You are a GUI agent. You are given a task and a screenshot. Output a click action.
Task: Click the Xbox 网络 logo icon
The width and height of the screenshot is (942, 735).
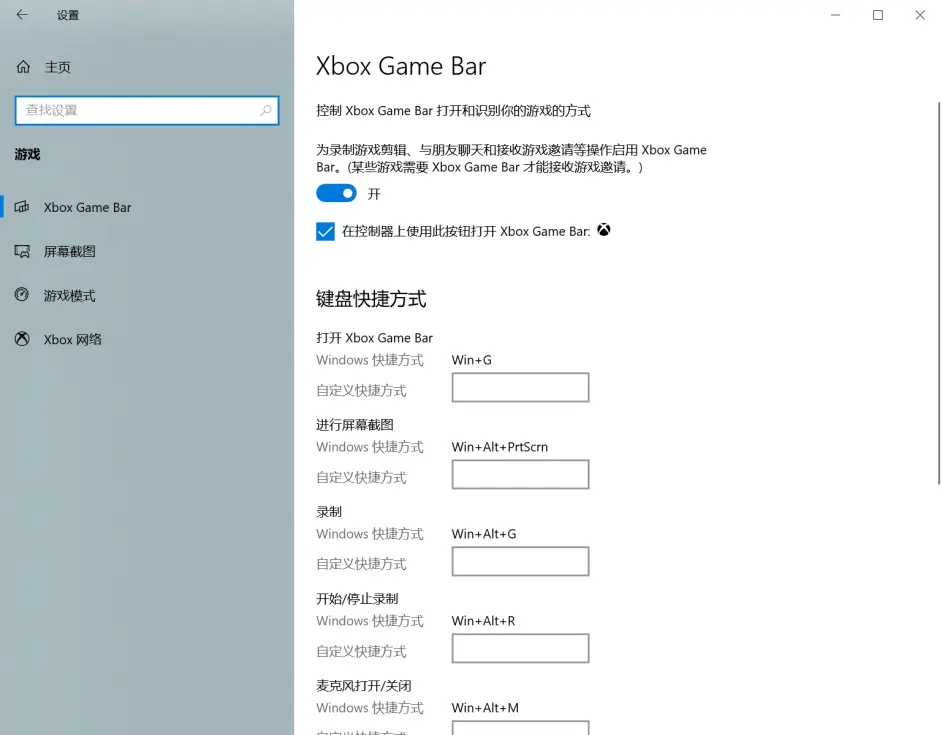click(x=22, y=339)
